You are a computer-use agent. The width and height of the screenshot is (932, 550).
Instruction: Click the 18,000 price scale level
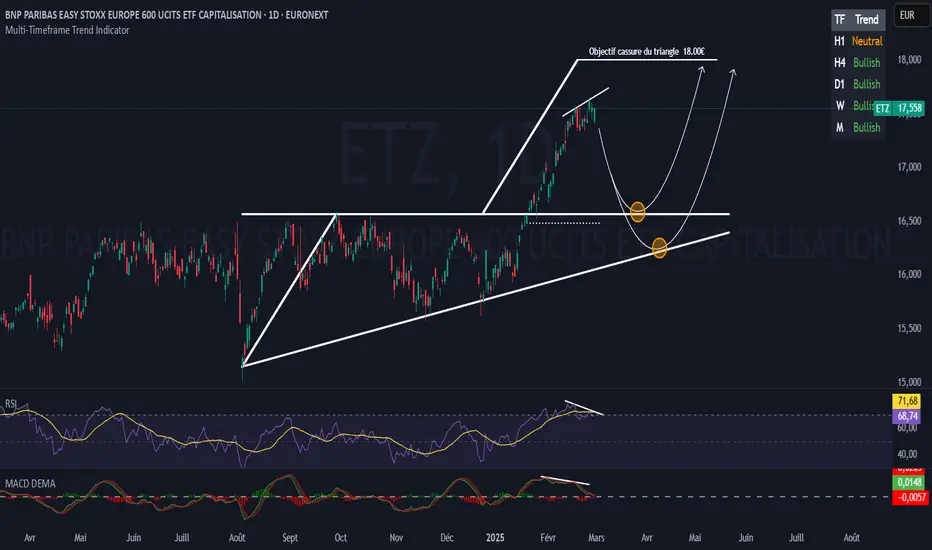[909, 59]
